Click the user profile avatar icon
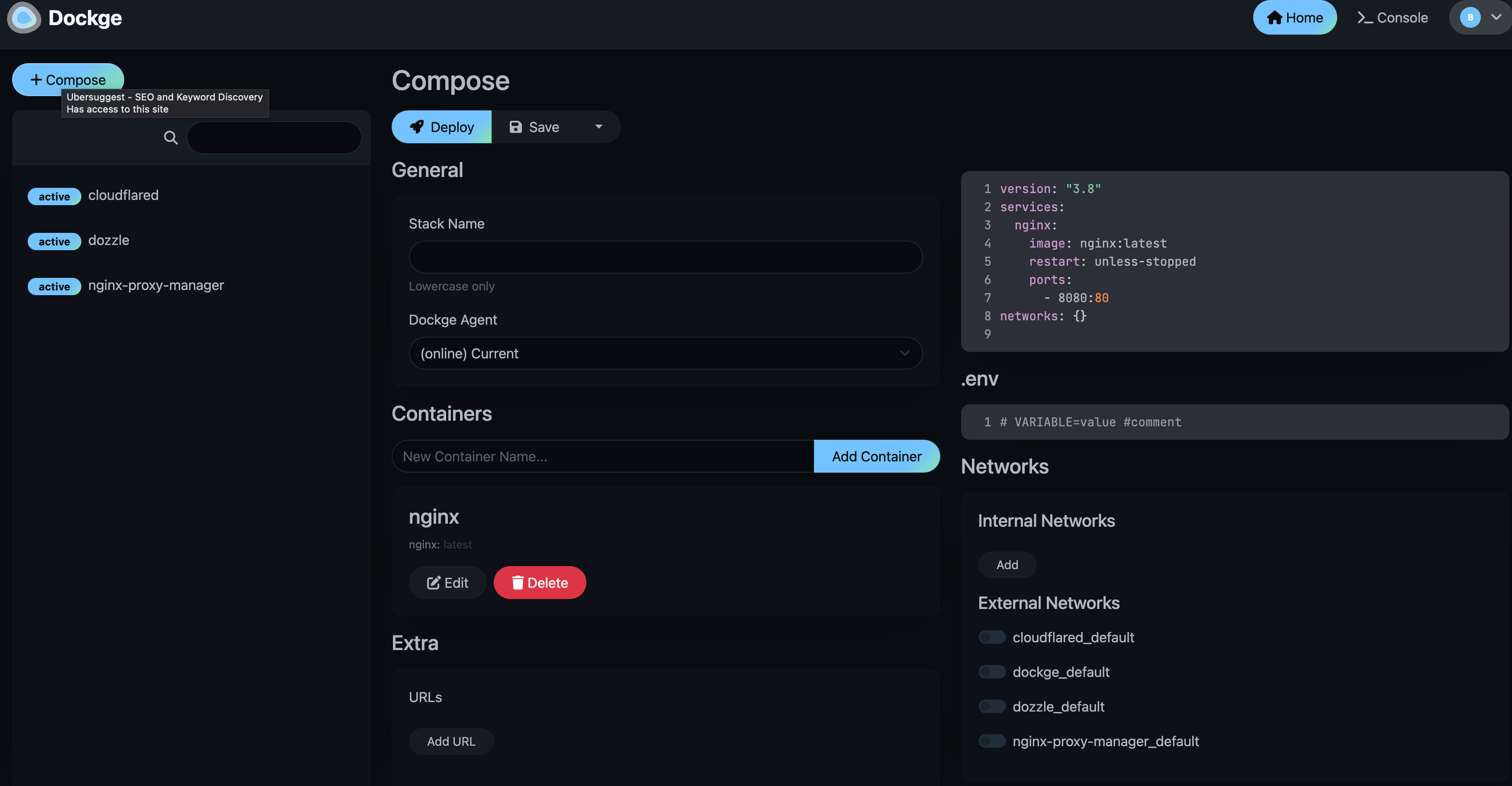This screenshot has height=786, width=1512. pyautogui.click(x=1470, y=17)
